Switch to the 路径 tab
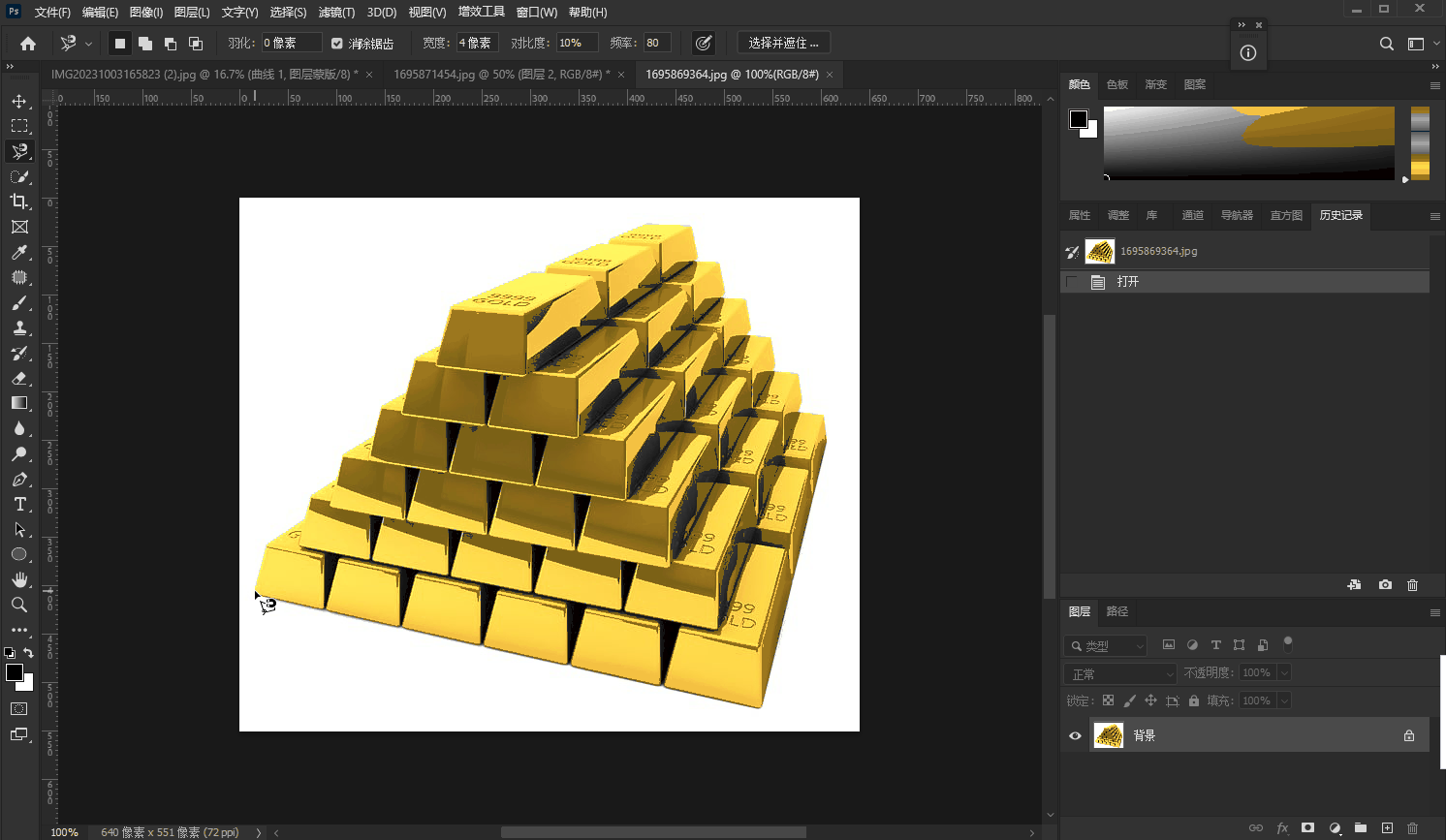The width and height of the screenshot is (1446, 840). point(1117,611)
